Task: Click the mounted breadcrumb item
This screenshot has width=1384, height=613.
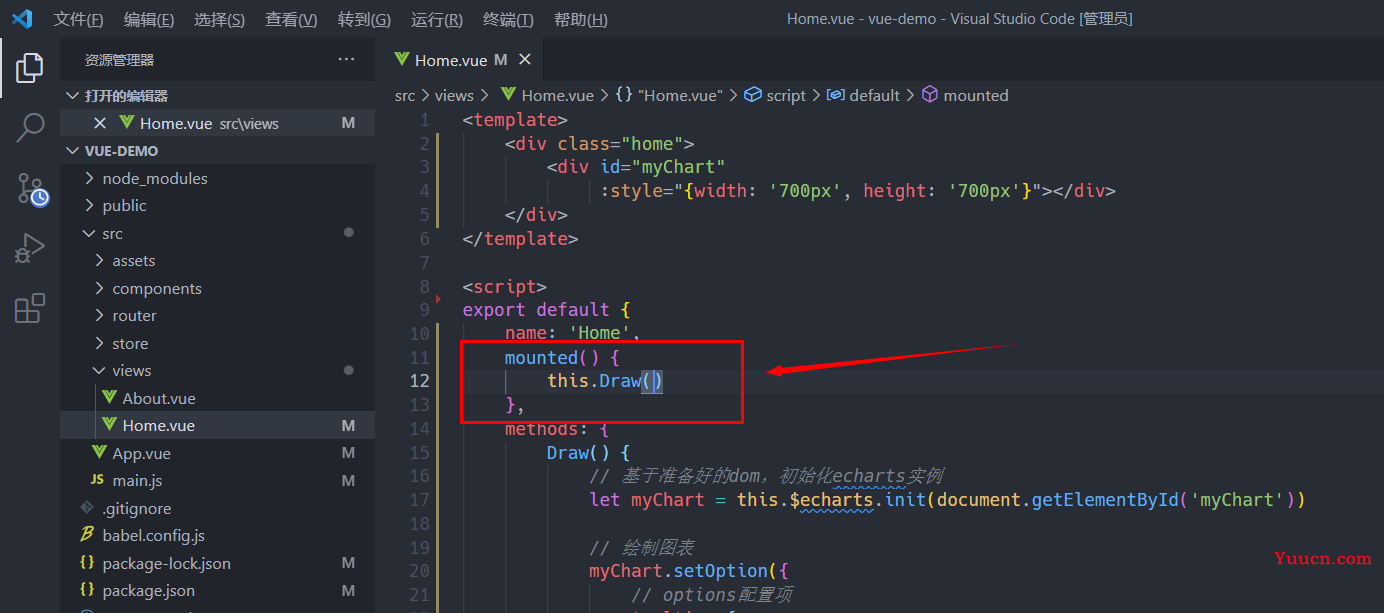Action: 975,95
